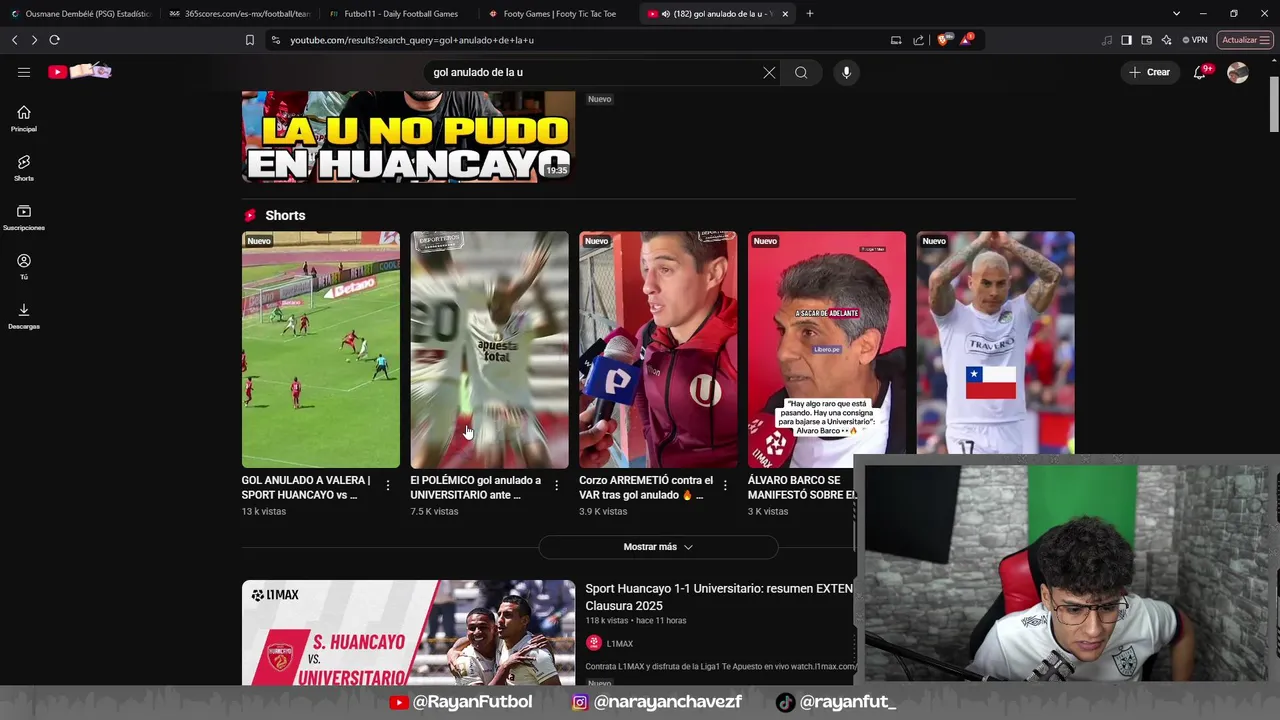Click the browser address bar URL
The image size is (1280, 720).
(x=412, y=40)
